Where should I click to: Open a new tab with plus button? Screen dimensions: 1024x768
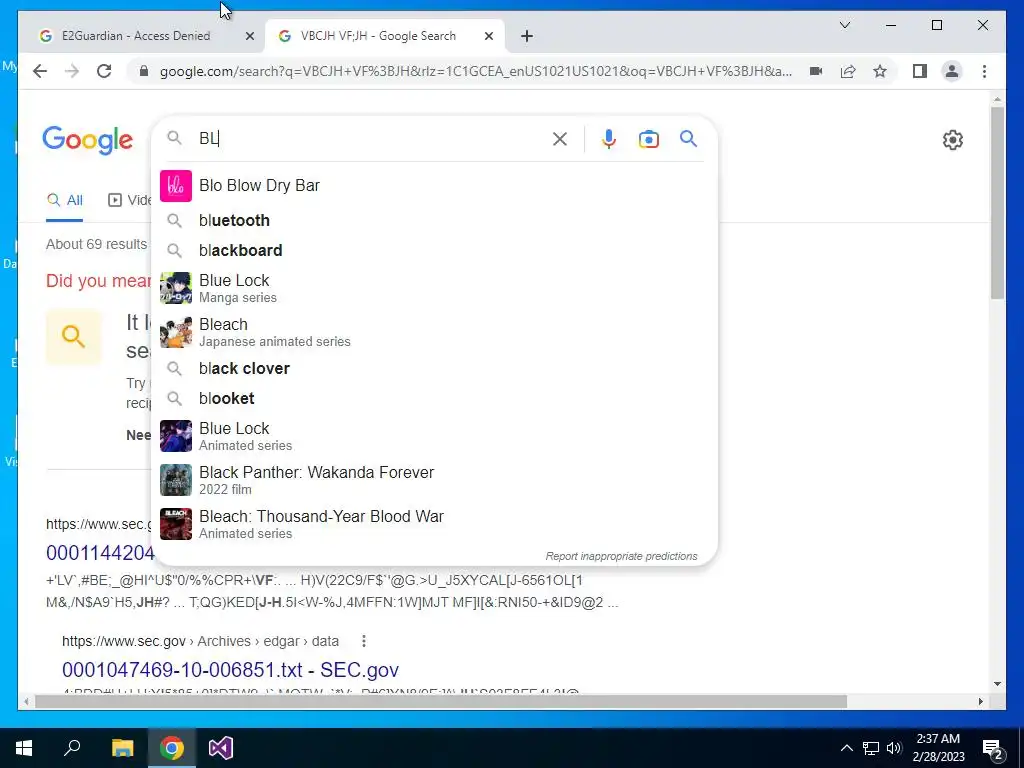click(x=527, y=37)
